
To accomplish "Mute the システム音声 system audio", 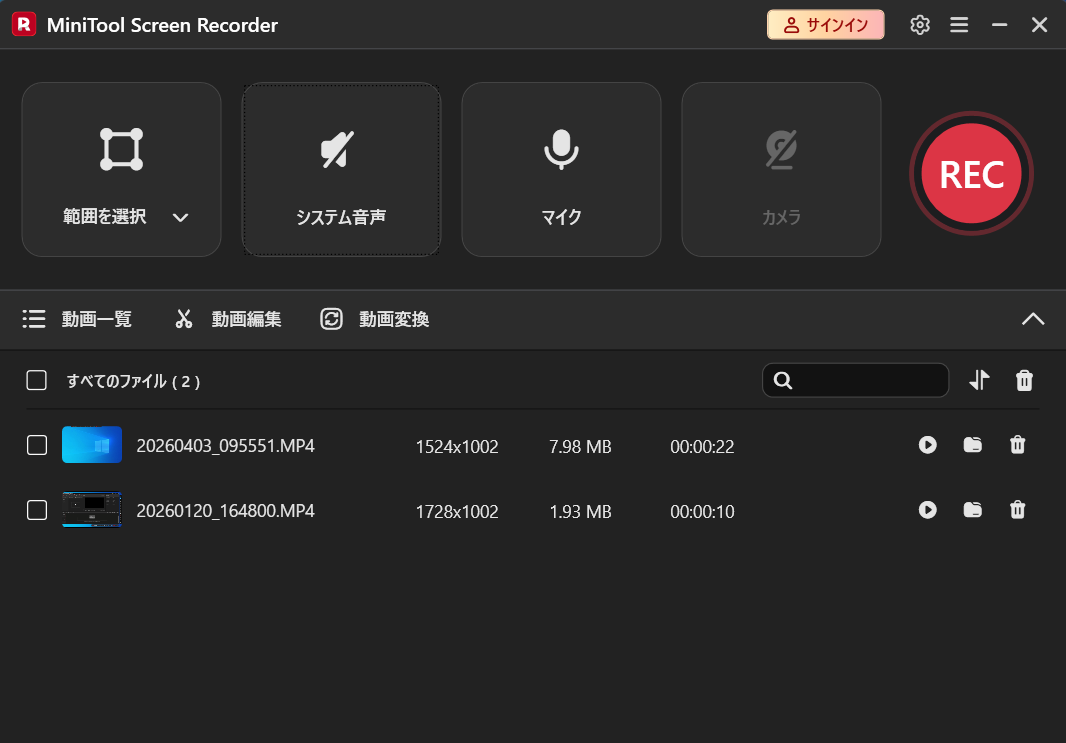I will click(341, 169).
